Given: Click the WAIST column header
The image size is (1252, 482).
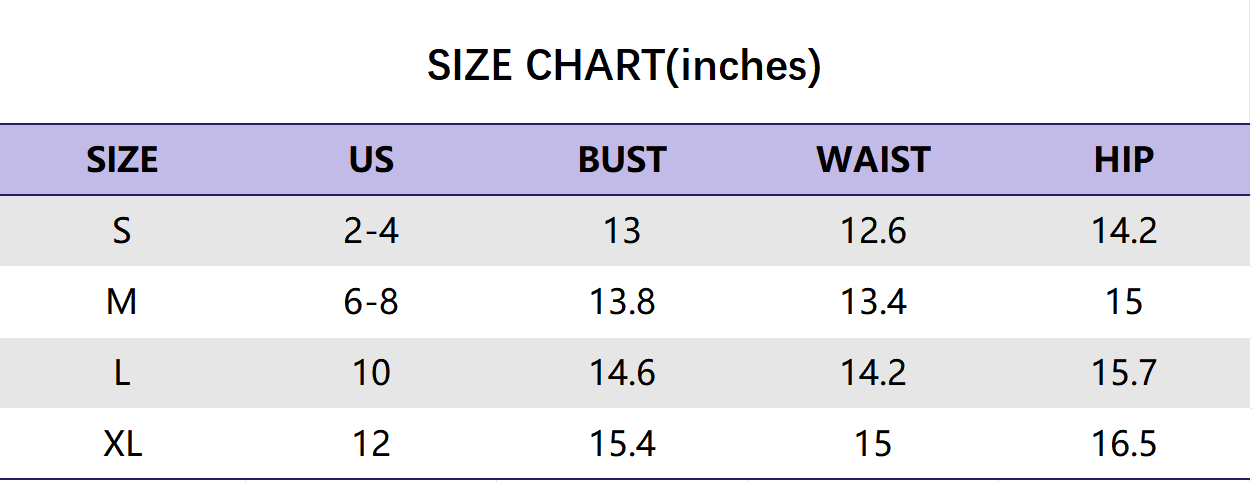Looking at the screenshot, I should 873,160.
